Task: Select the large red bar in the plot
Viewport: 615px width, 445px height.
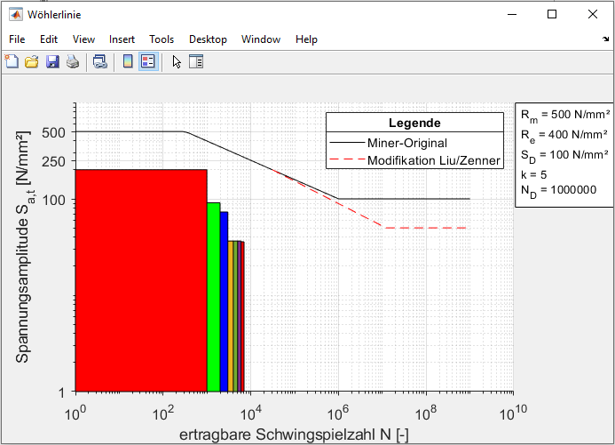Action: point(140,280)
